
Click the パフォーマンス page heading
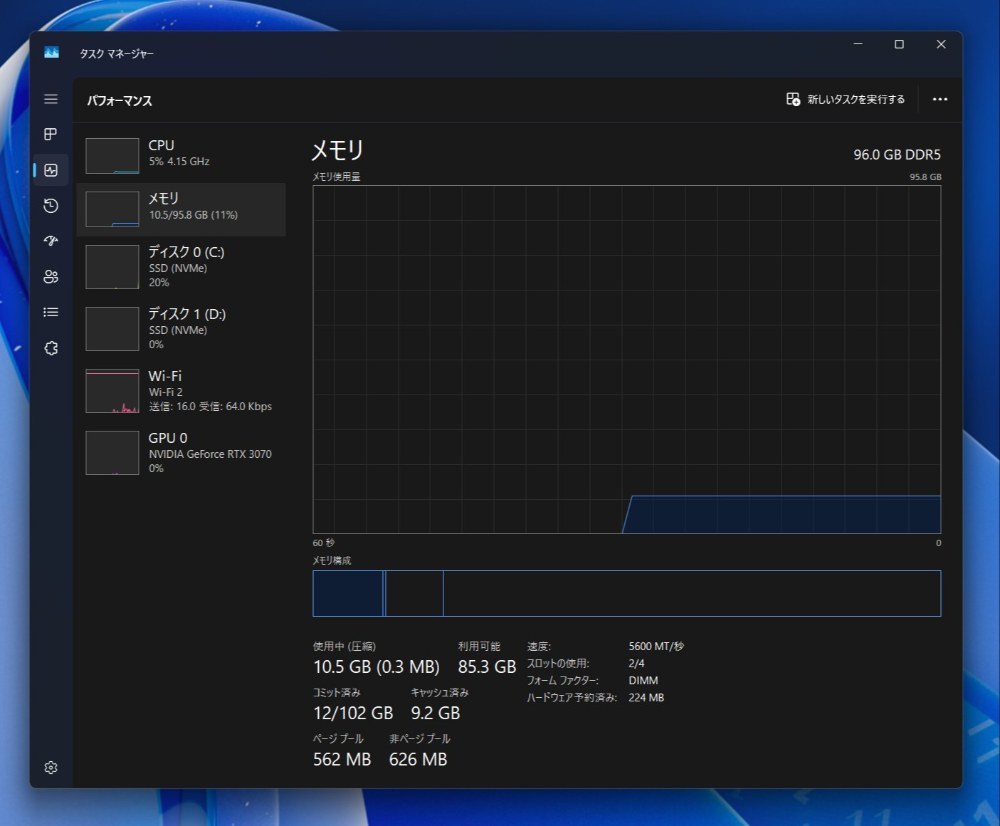(119, 100)
